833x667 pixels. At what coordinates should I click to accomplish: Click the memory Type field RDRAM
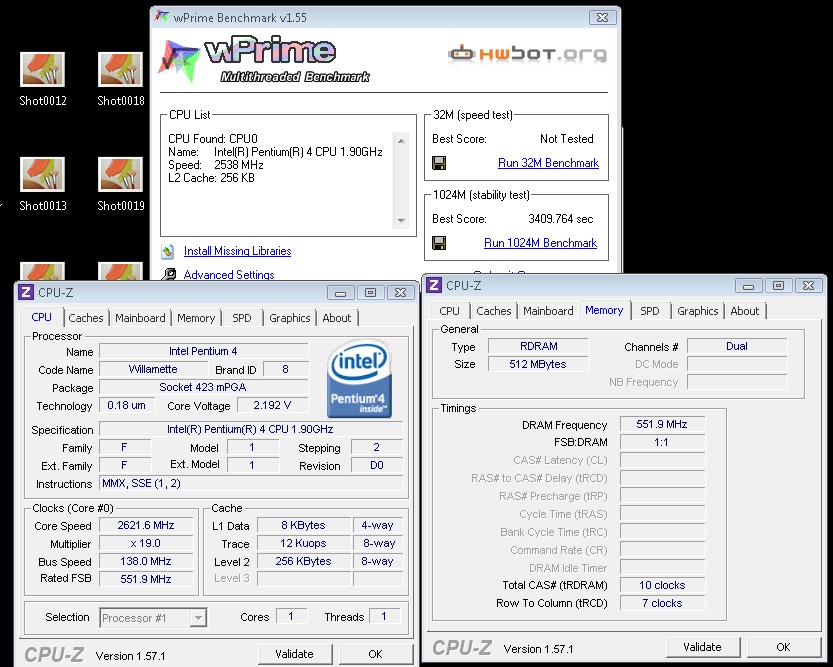click(538, 346)
